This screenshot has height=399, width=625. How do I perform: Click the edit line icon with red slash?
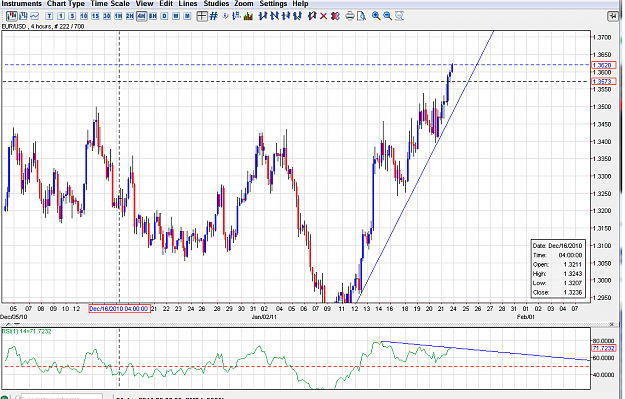pos(312,16)
